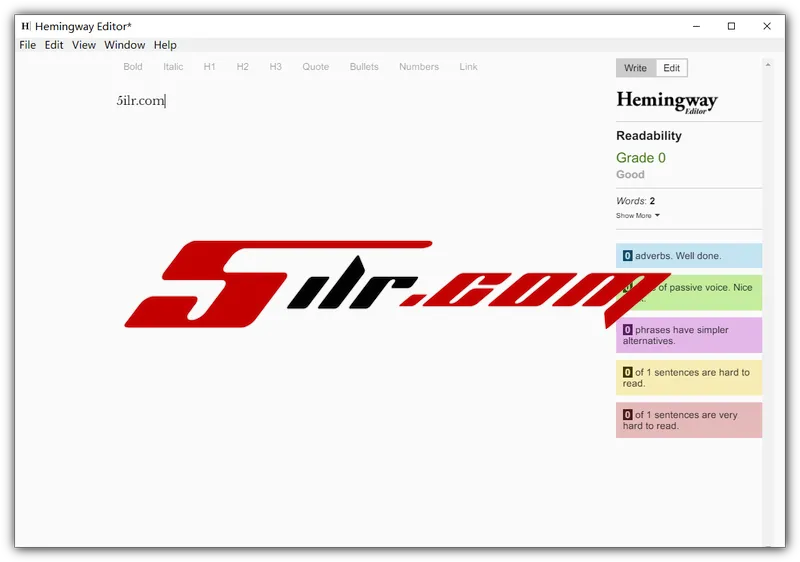This screenshot has height=562, width=800.
Task: Set heading style H1
Action: click(x=209, y=67)
